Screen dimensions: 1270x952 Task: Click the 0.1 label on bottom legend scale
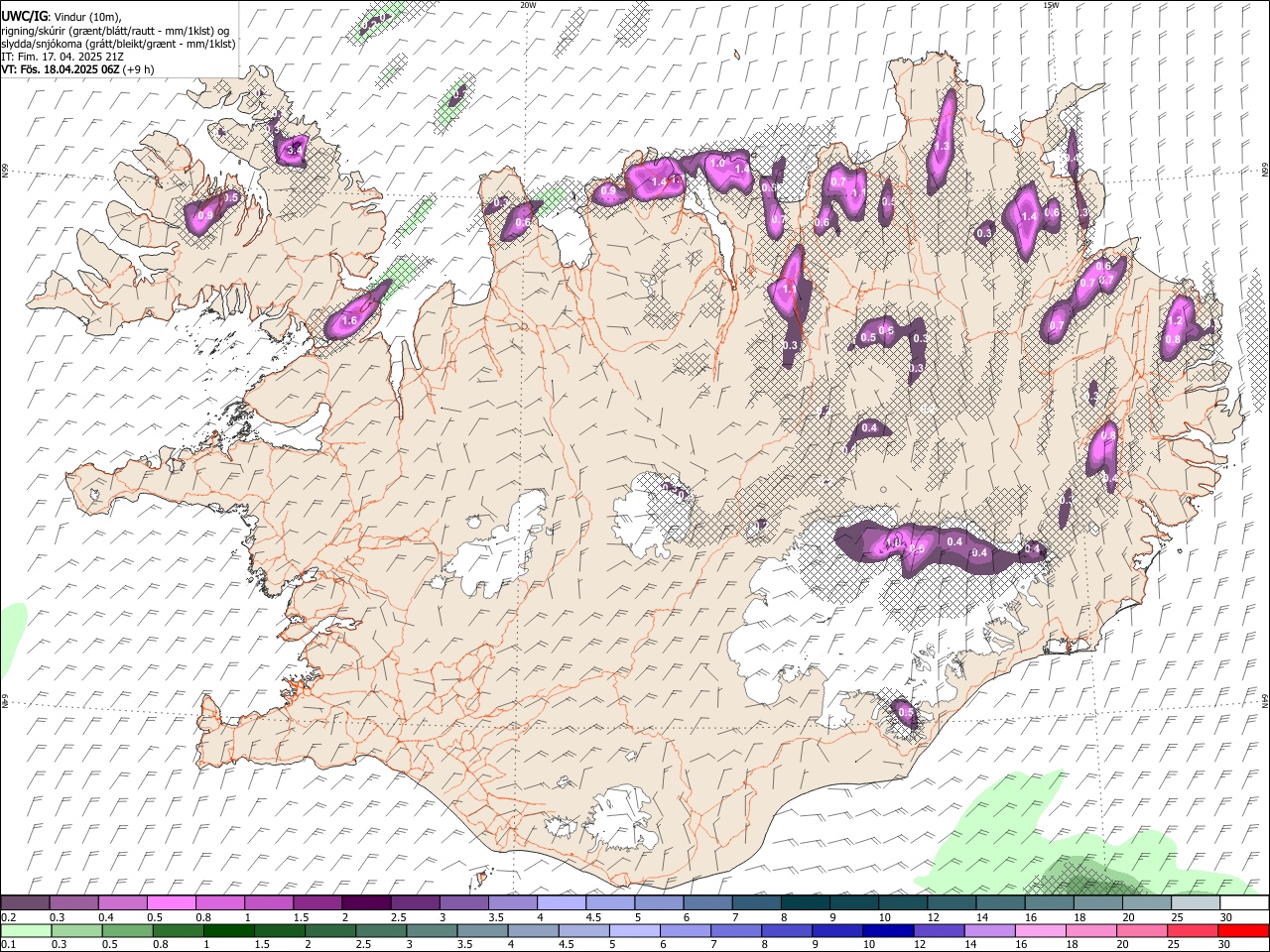point(8,945)
